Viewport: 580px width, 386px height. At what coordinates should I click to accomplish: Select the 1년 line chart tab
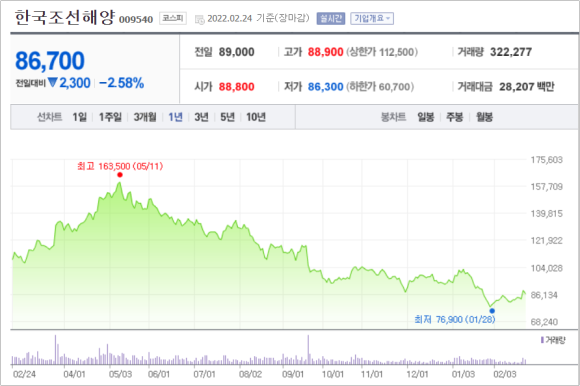point(175,117)
